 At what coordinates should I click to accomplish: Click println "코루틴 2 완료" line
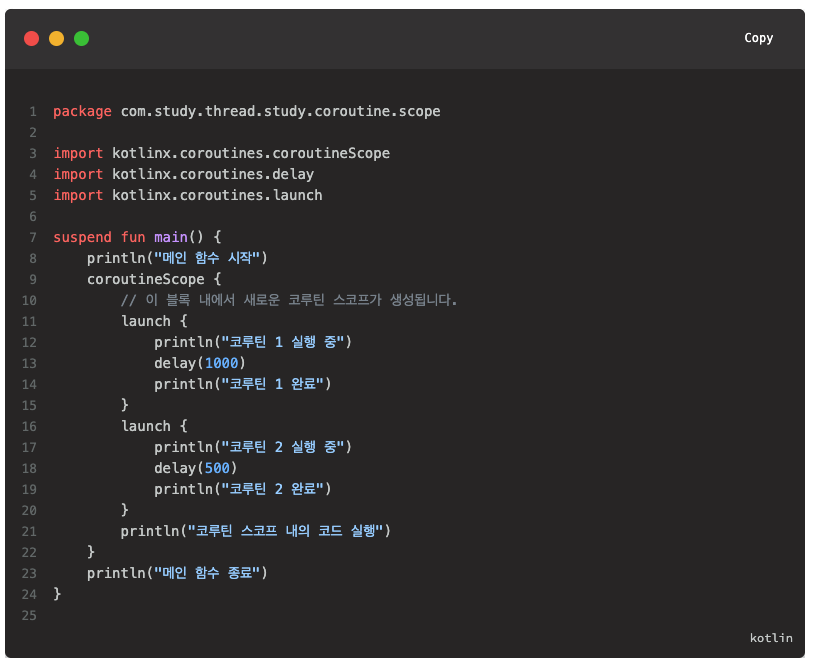tap(242, 489)
